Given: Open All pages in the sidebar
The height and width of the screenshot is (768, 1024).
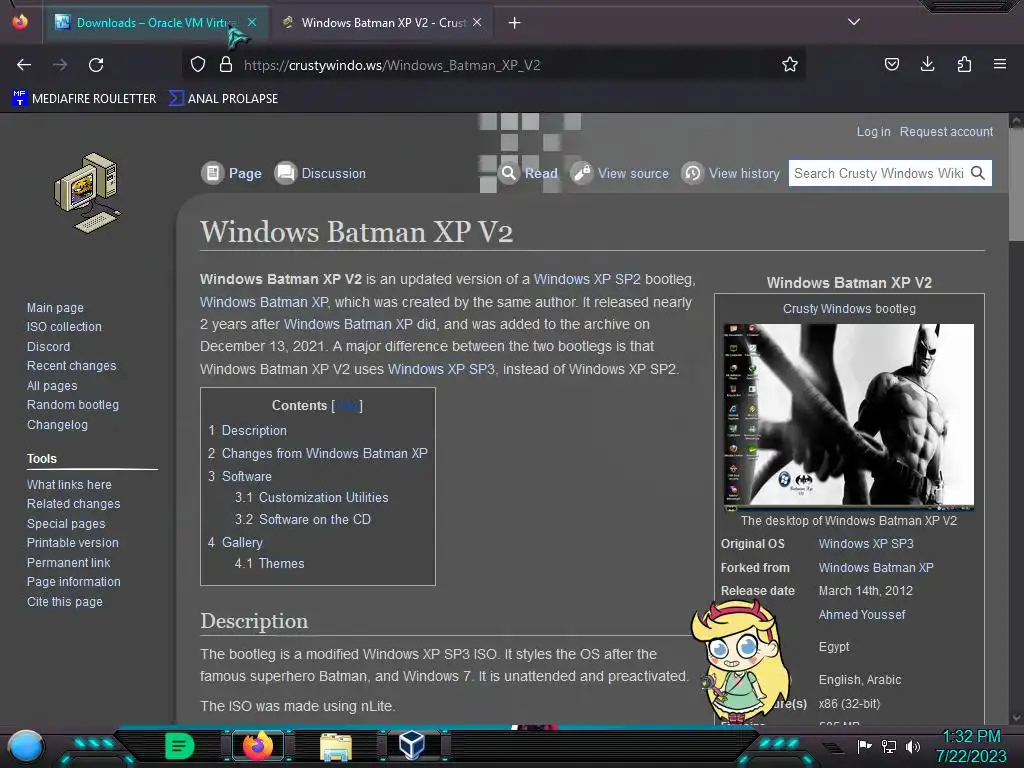Looking at the screenshot, I should point(52,386).
